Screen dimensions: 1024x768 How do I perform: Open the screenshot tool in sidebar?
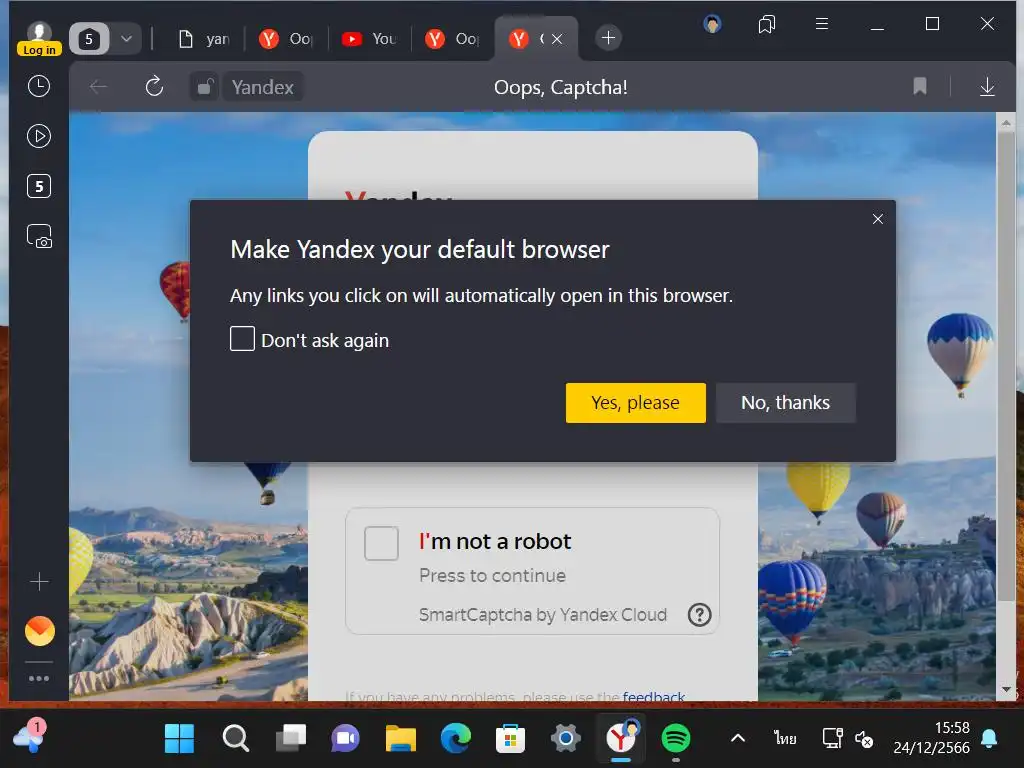point(39,236)
